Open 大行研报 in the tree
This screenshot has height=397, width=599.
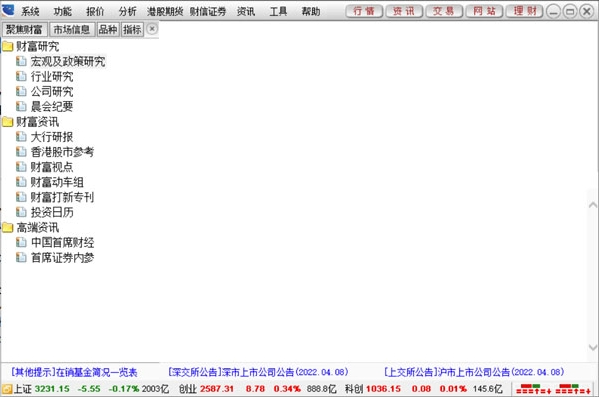point(52,137)
